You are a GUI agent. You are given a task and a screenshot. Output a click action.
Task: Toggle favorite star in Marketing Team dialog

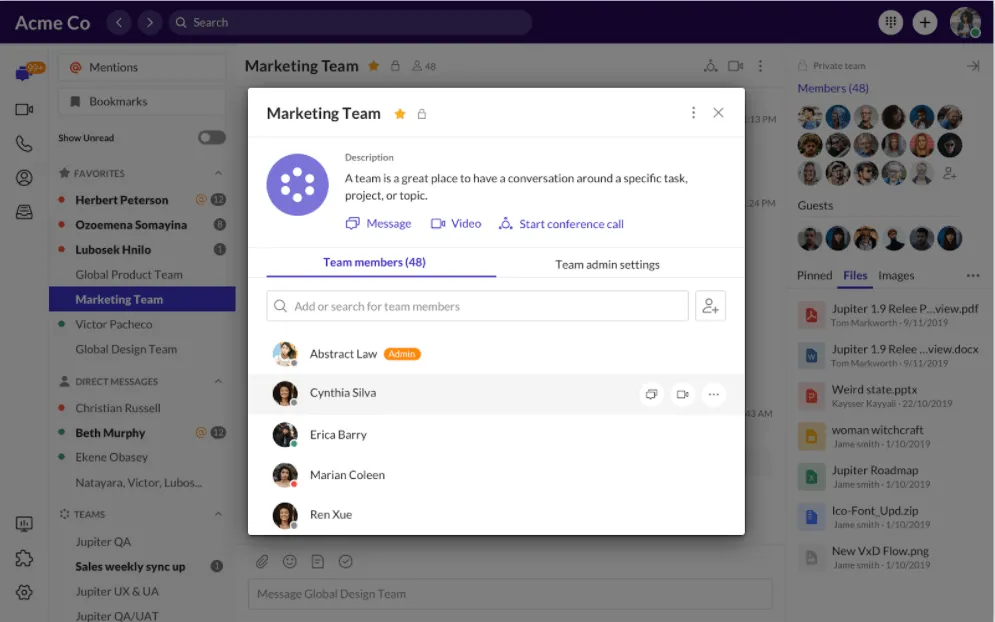point(400,114)
